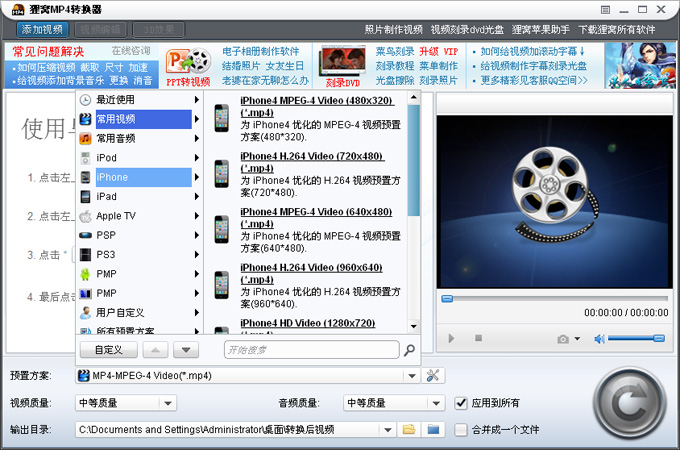Click the PS3 console icon
Viewport: 680px width, 450px height.
(x=85, y=254)
